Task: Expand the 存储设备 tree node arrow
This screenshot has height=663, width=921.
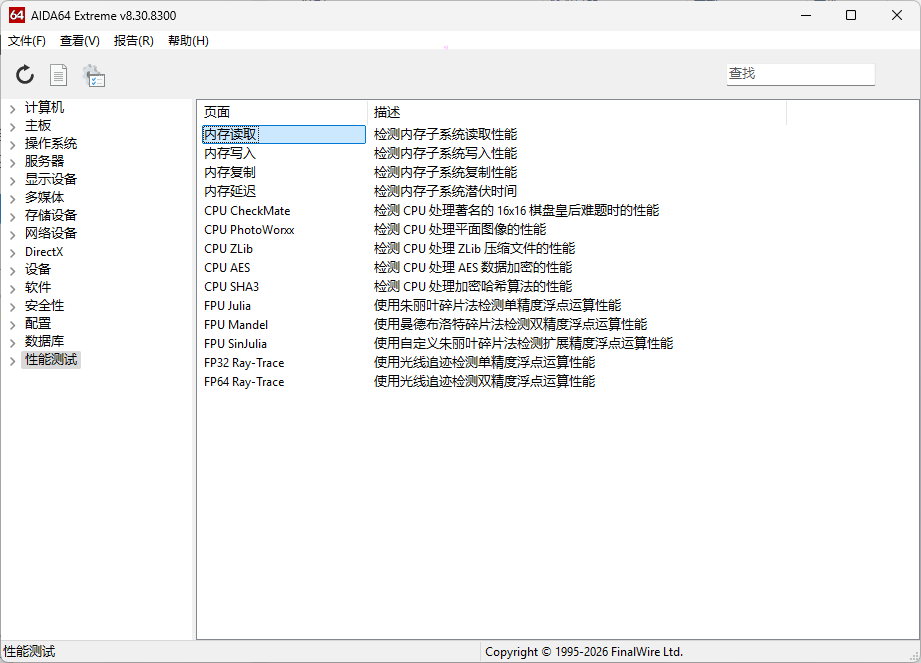Action: click(x=12, y=217)
